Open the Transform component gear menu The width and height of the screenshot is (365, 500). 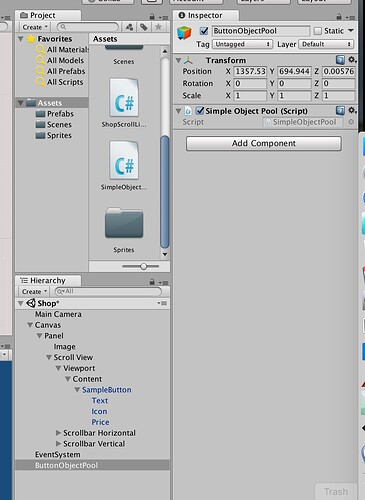tap(352, 60)
